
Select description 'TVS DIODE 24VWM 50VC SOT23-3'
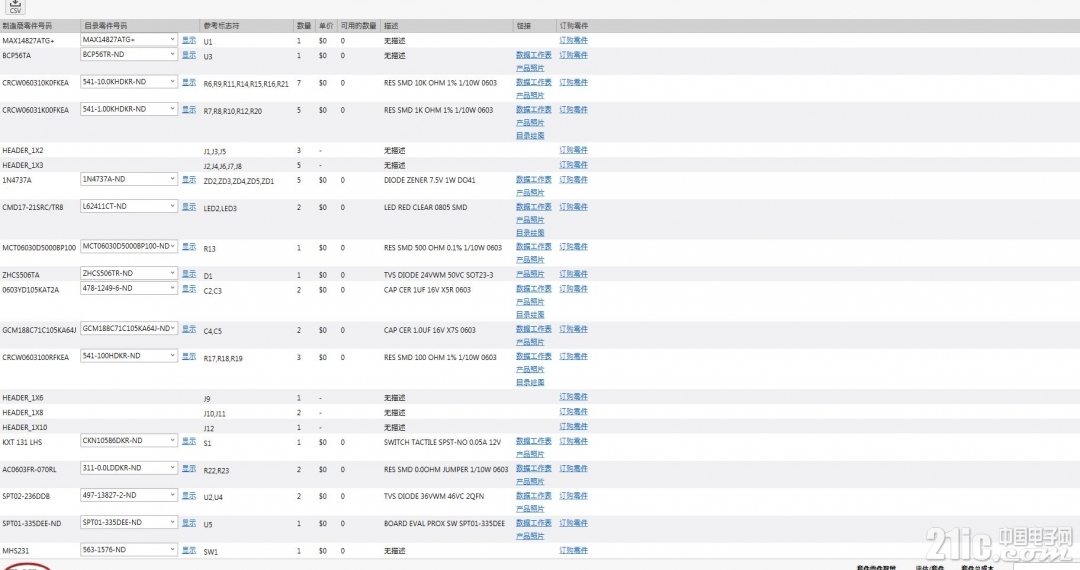click(439, 275)
